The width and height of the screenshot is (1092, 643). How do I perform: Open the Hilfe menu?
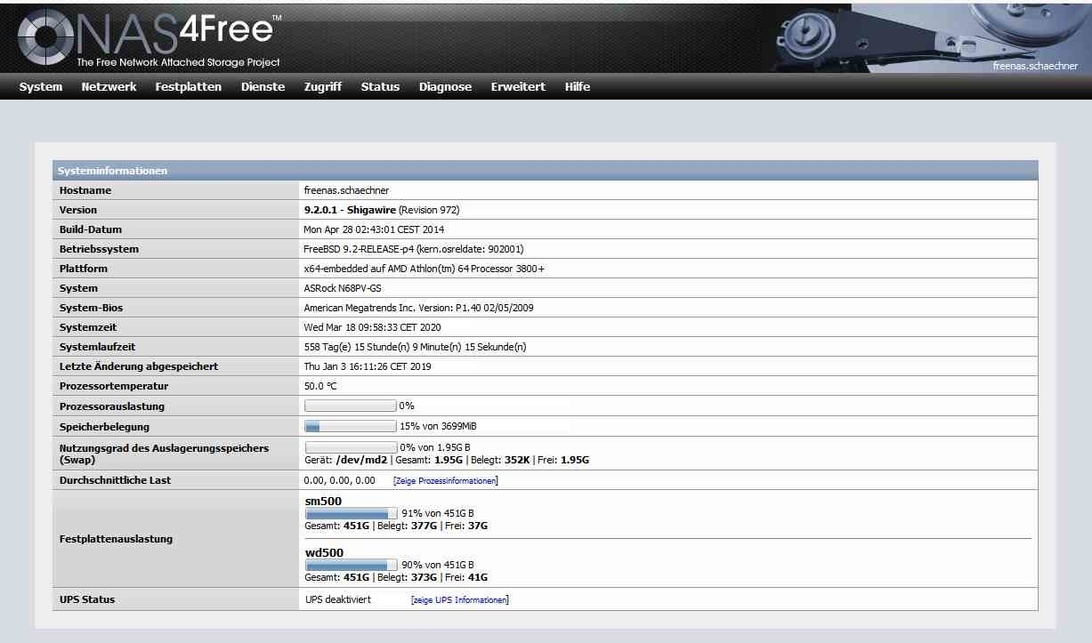tap(577, 87)
